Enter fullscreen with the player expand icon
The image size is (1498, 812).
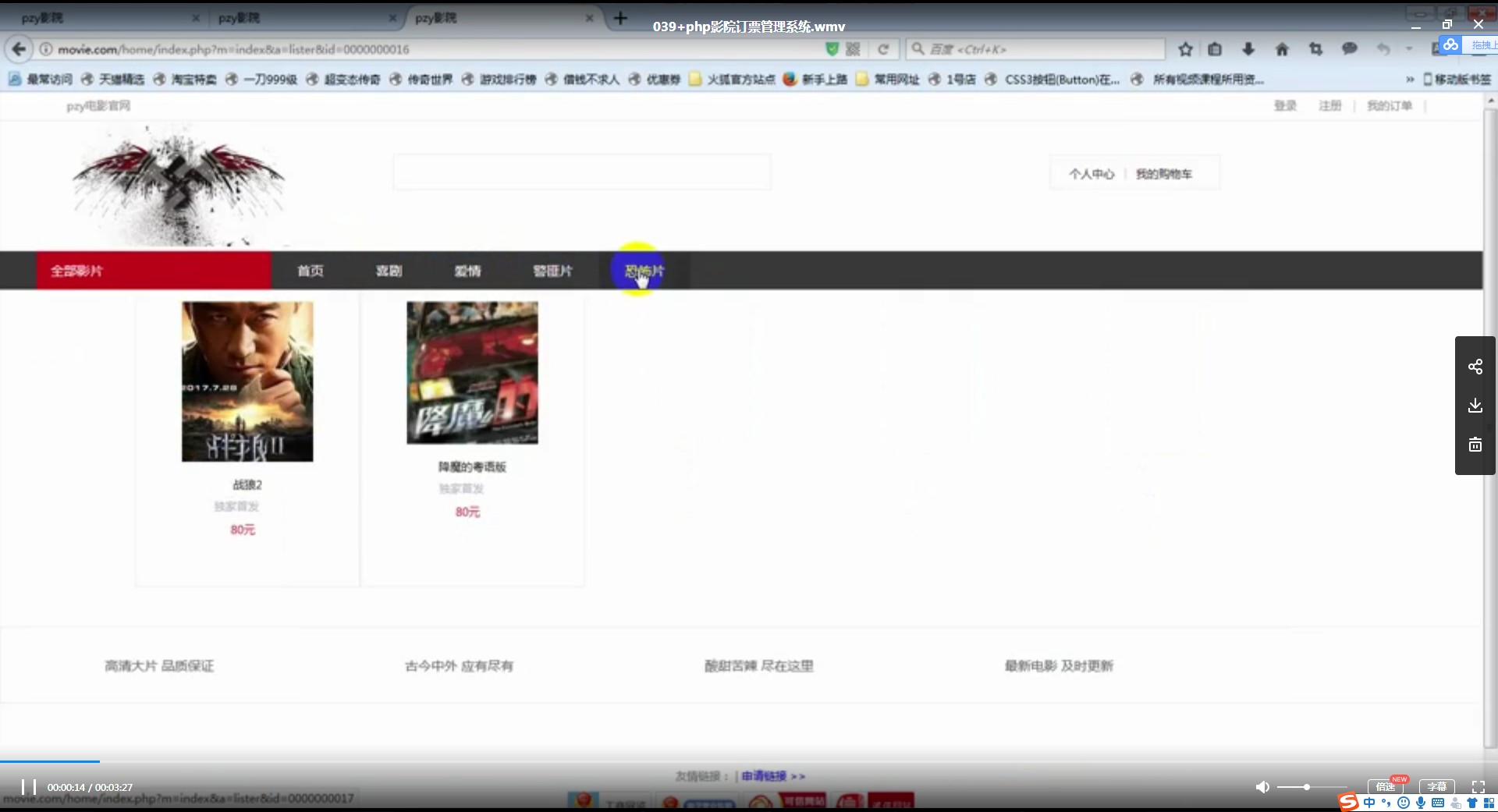click(x=1478, y=787)
